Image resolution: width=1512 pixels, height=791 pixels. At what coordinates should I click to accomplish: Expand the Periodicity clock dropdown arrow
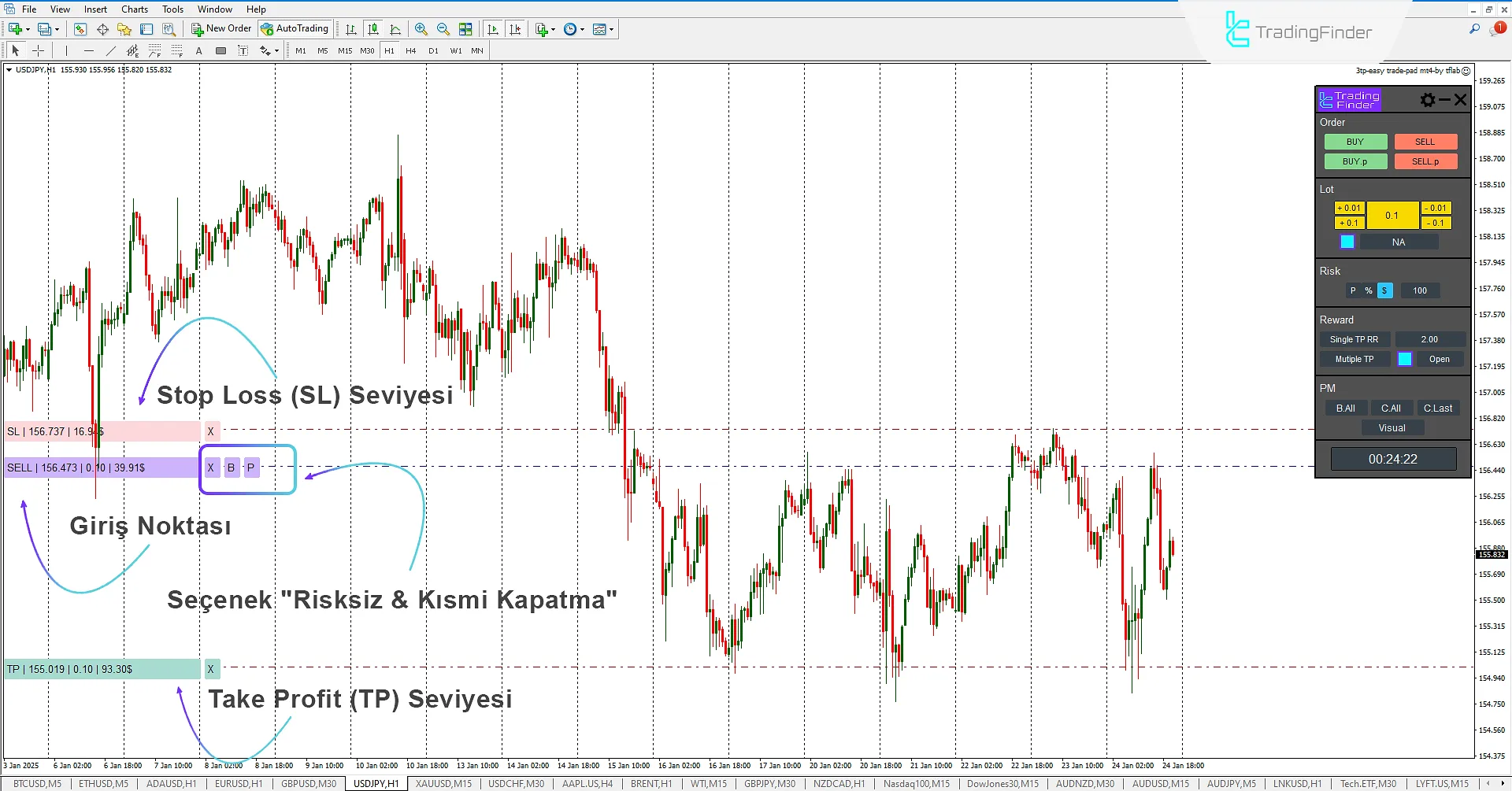pos(583,30)
